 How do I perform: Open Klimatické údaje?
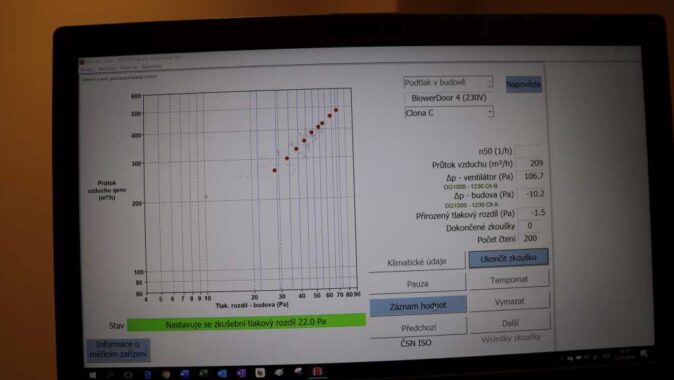(x=417, y=262)
